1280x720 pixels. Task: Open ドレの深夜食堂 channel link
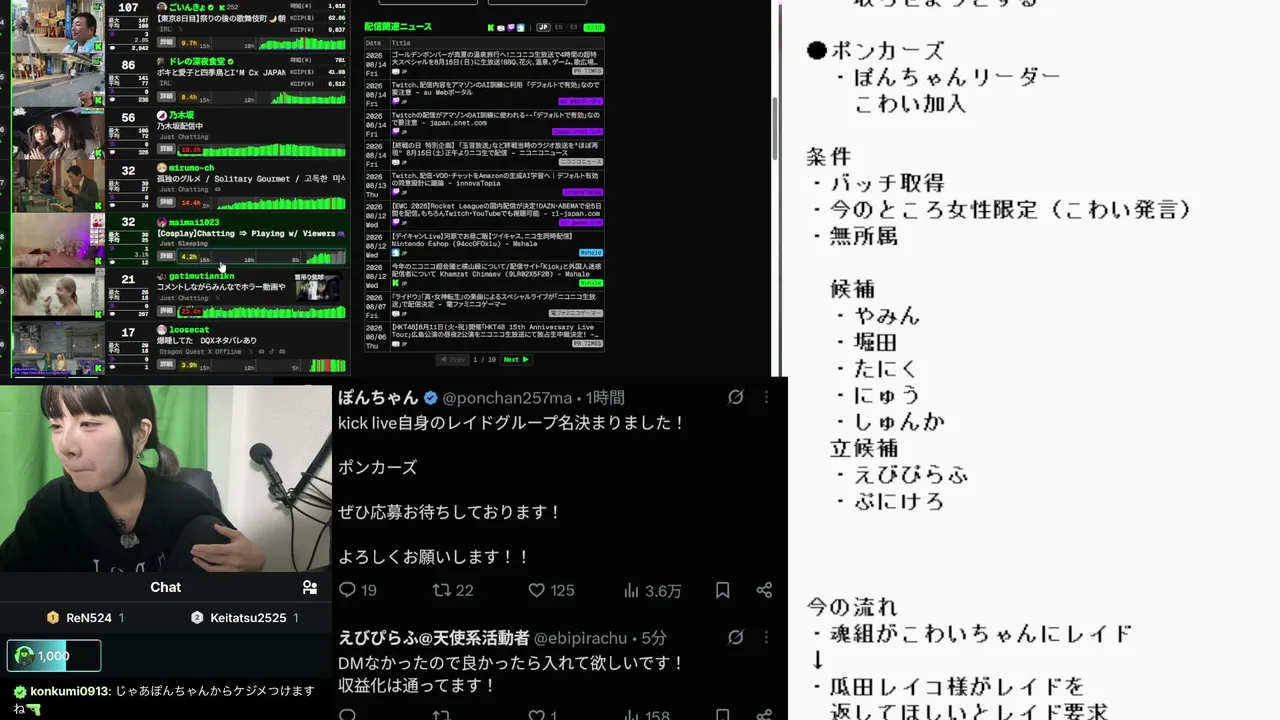(x=197, y=62)
